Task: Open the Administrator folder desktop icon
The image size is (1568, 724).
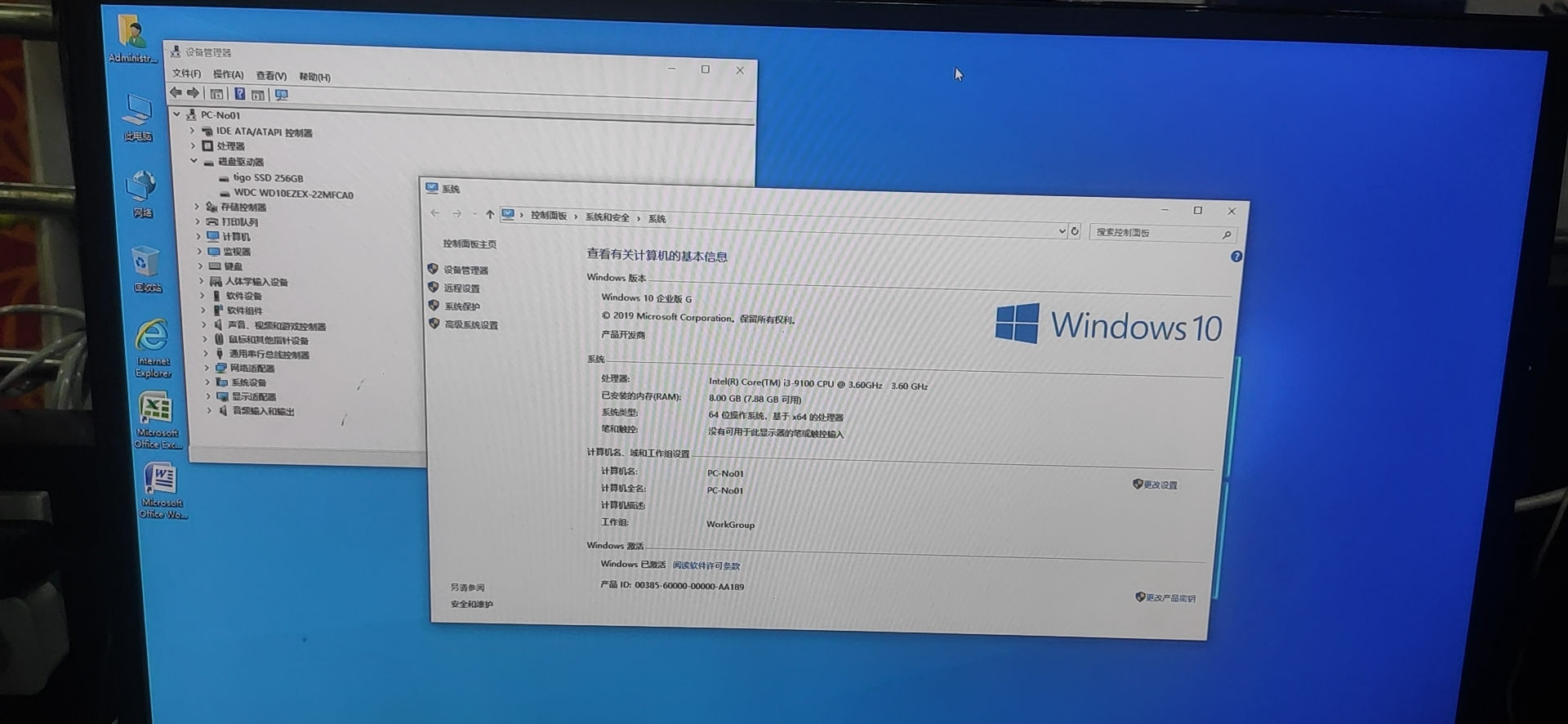Action: pos(132,39)
